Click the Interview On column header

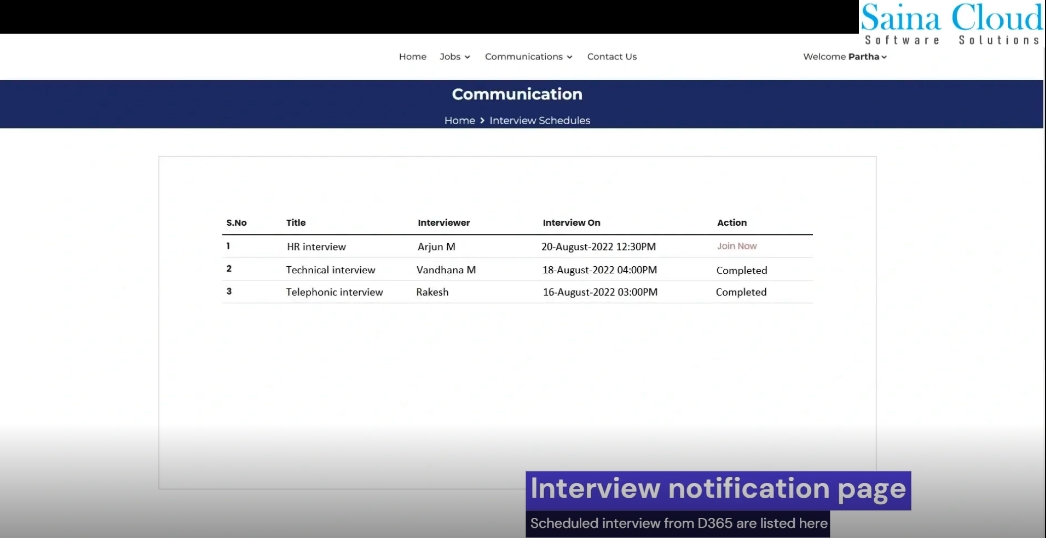pyautogui.click(x=571, y=223)
